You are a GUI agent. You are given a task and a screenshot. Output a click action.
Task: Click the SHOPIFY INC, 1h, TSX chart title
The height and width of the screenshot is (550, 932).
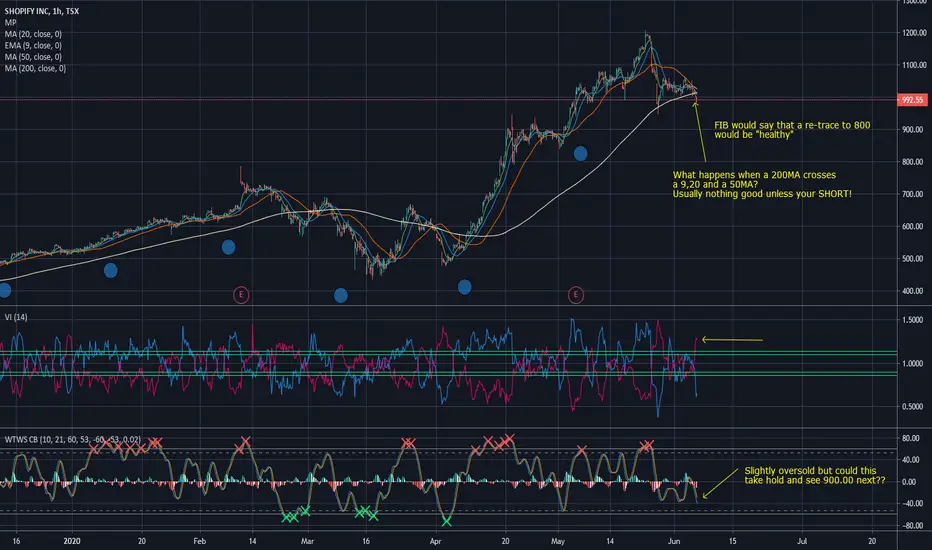(42, 11)
